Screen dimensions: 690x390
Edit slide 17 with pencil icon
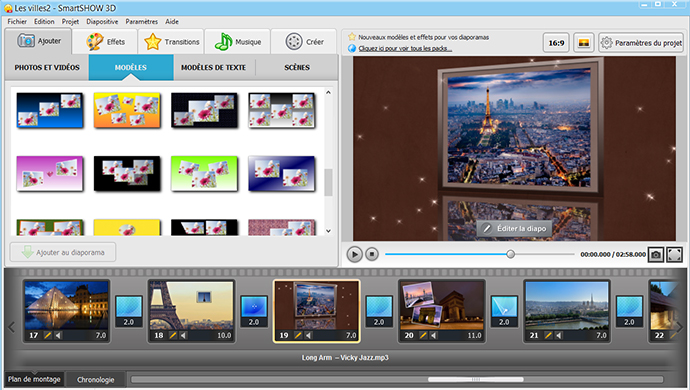[48, 335]
